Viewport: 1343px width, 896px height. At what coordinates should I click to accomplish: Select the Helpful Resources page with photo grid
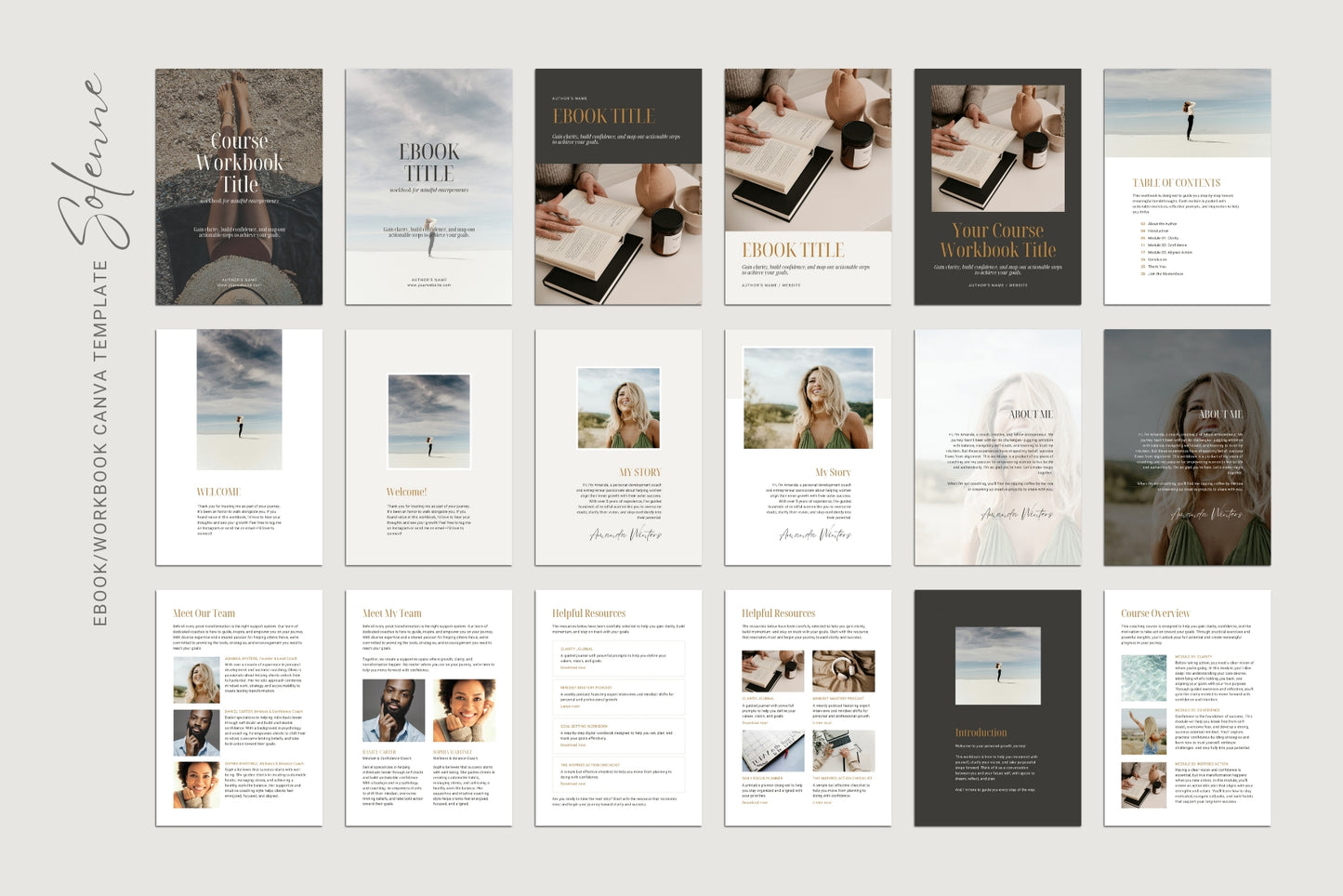pos(808,707)
